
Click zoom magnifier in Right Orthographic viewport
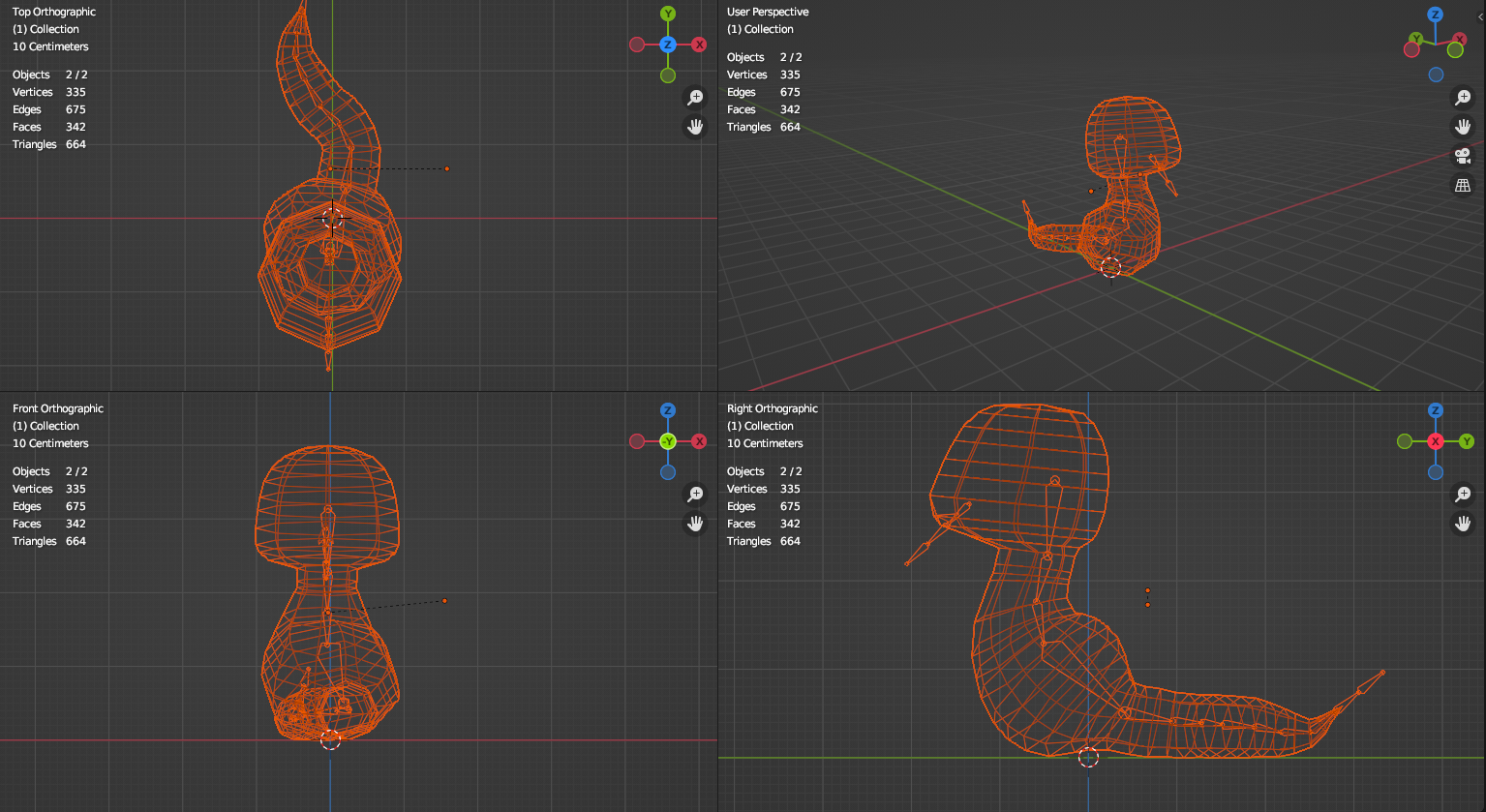[x=1463, y=494]
